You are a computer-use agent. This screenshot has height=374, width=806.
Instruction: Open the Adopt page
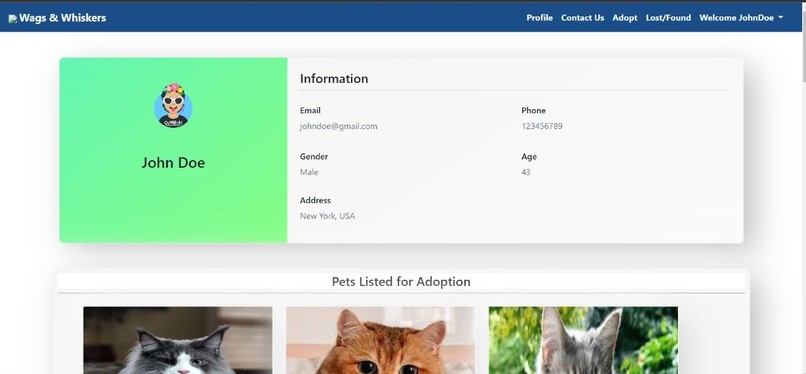[x=625, y=18]
